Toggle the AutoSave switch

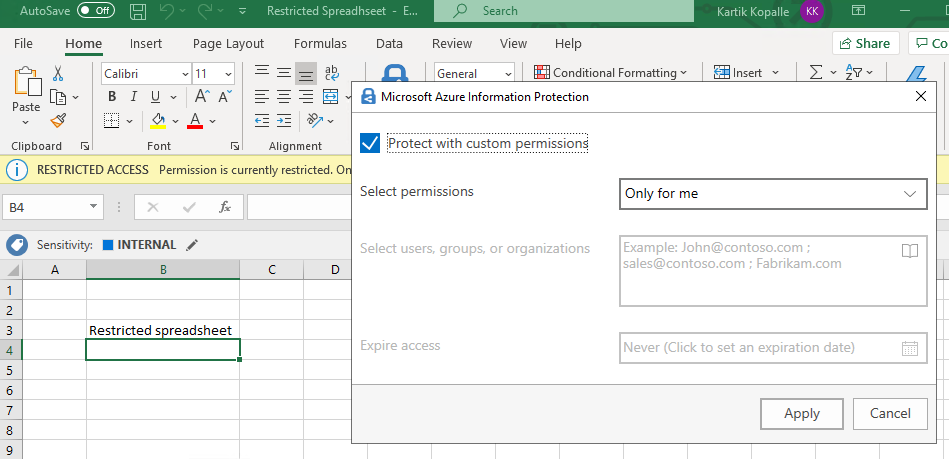pyautogui.click(x=96, y=11)
